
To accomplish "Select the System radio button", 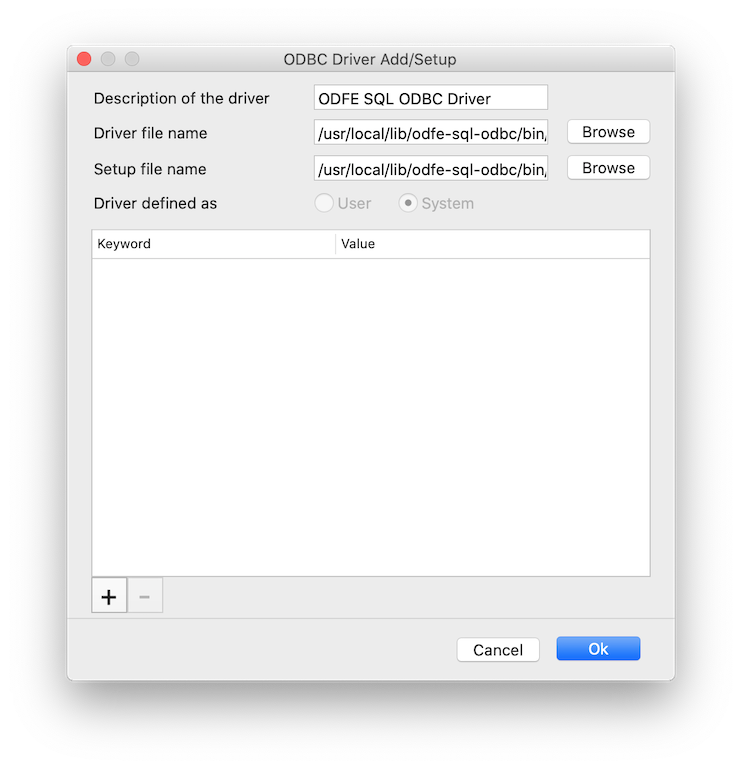I will 408,203.
